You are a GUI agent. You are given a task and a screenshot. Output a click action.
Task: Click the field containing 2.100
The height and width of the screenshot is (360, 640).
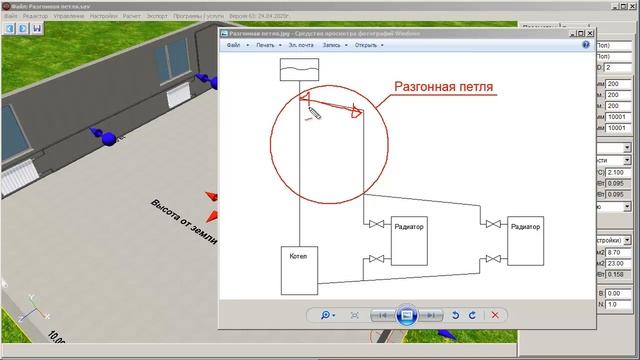[x=618, y=172]
